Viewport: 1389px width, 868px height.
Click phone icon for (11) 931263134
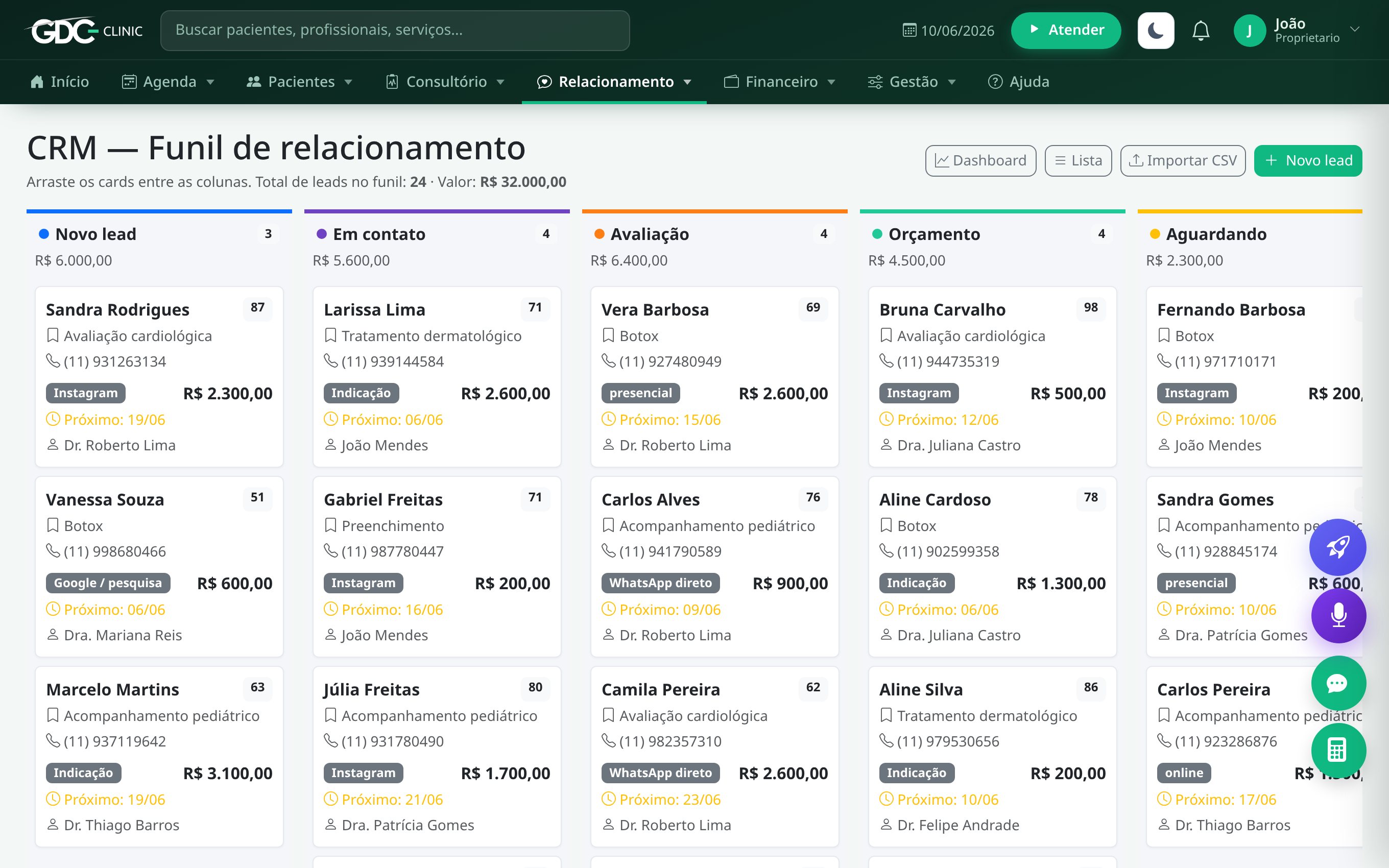(53, 361)
